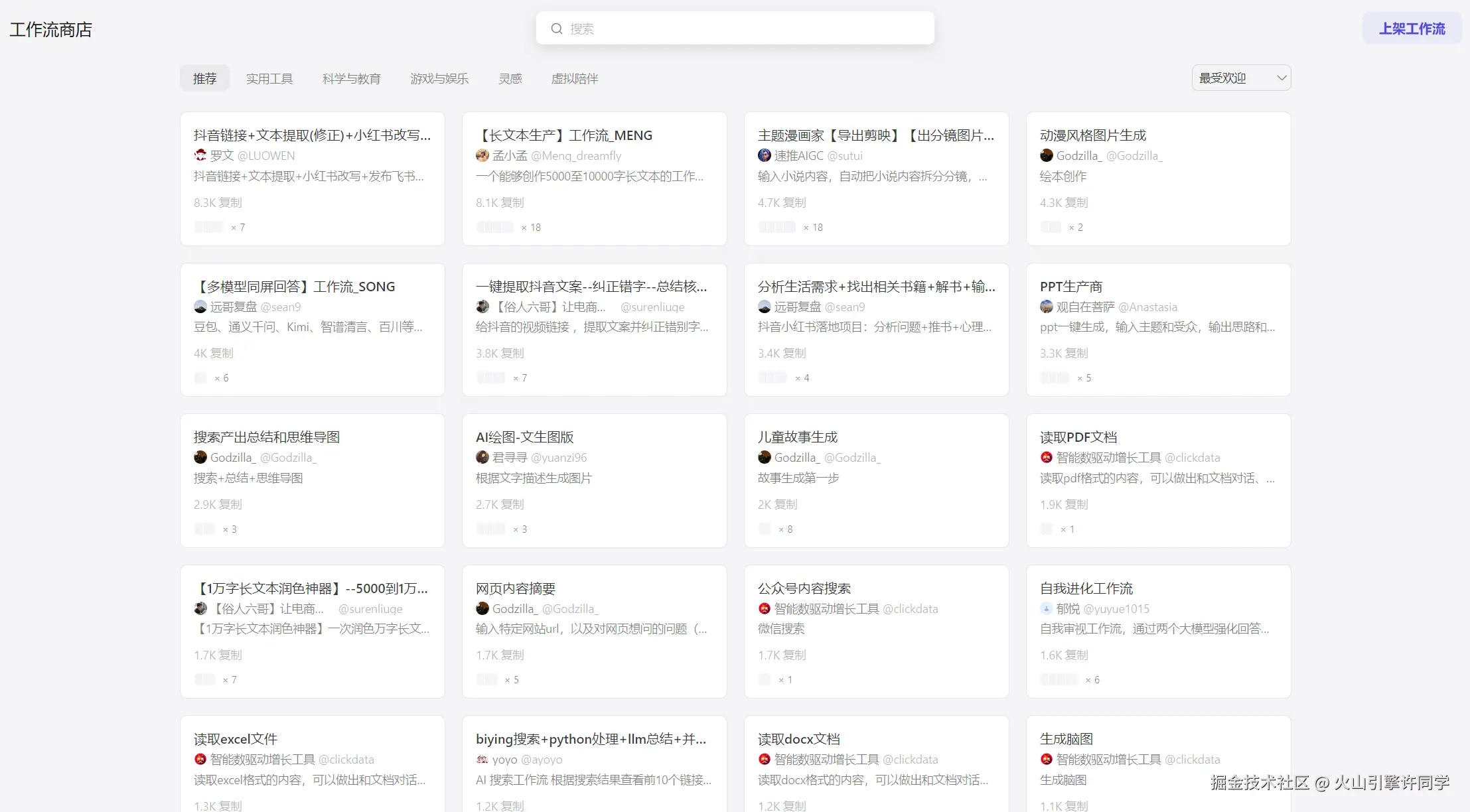Viewport: 1470px width, 812px height.
Task: Click 孟小孟 author avatar icon
Action: pos(482,155)
